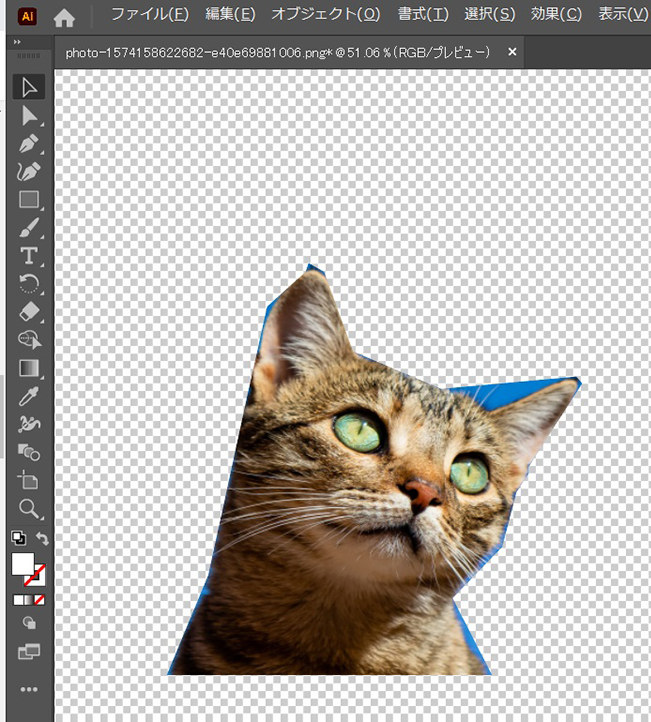This screenshot has width=651, height=722.
Task: Select the Gradient tool
Action: 29,368
